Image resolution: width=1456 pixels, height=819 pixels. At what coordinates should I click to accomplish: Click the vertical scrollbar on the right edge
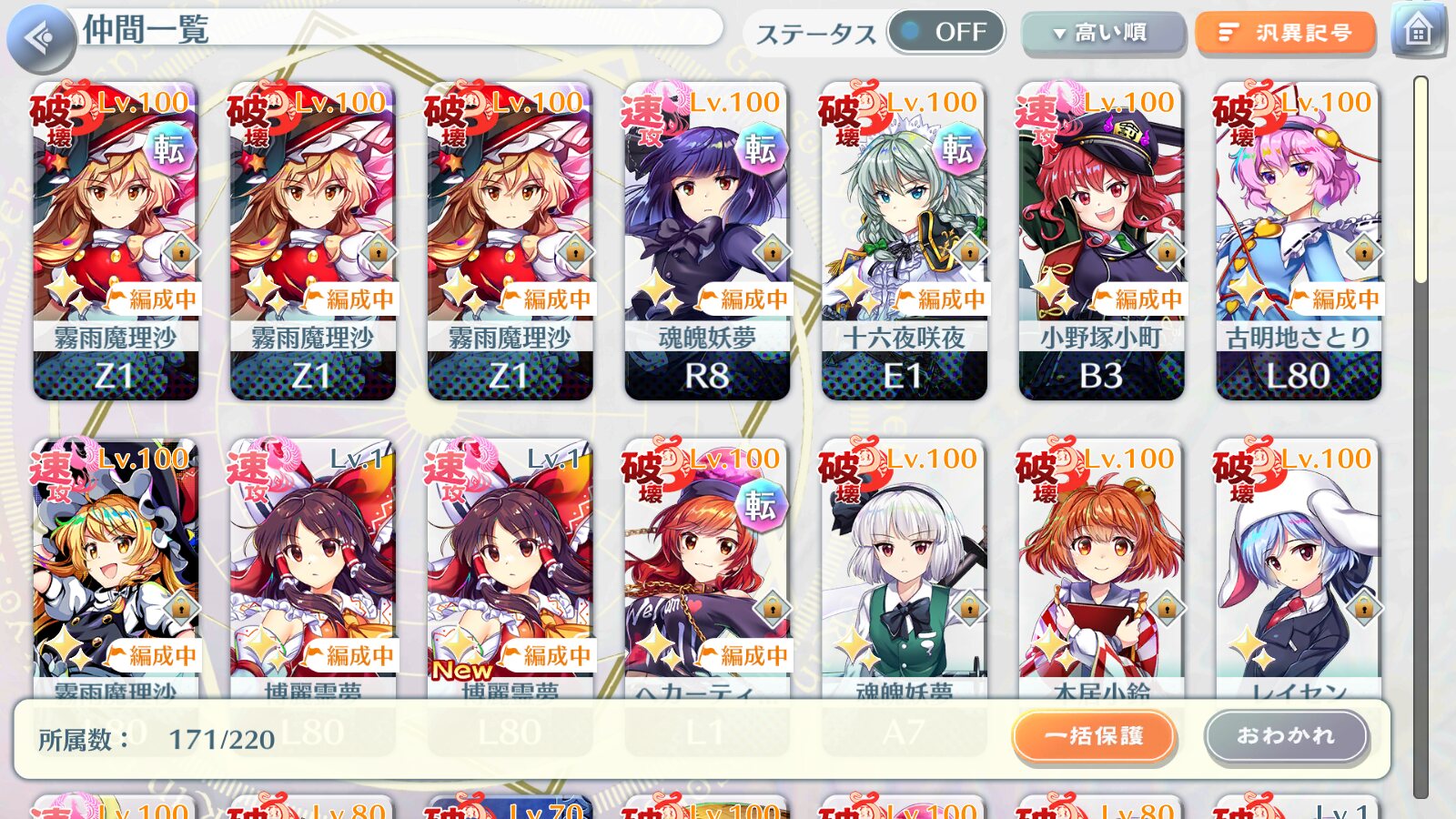tap(1421, 437)
